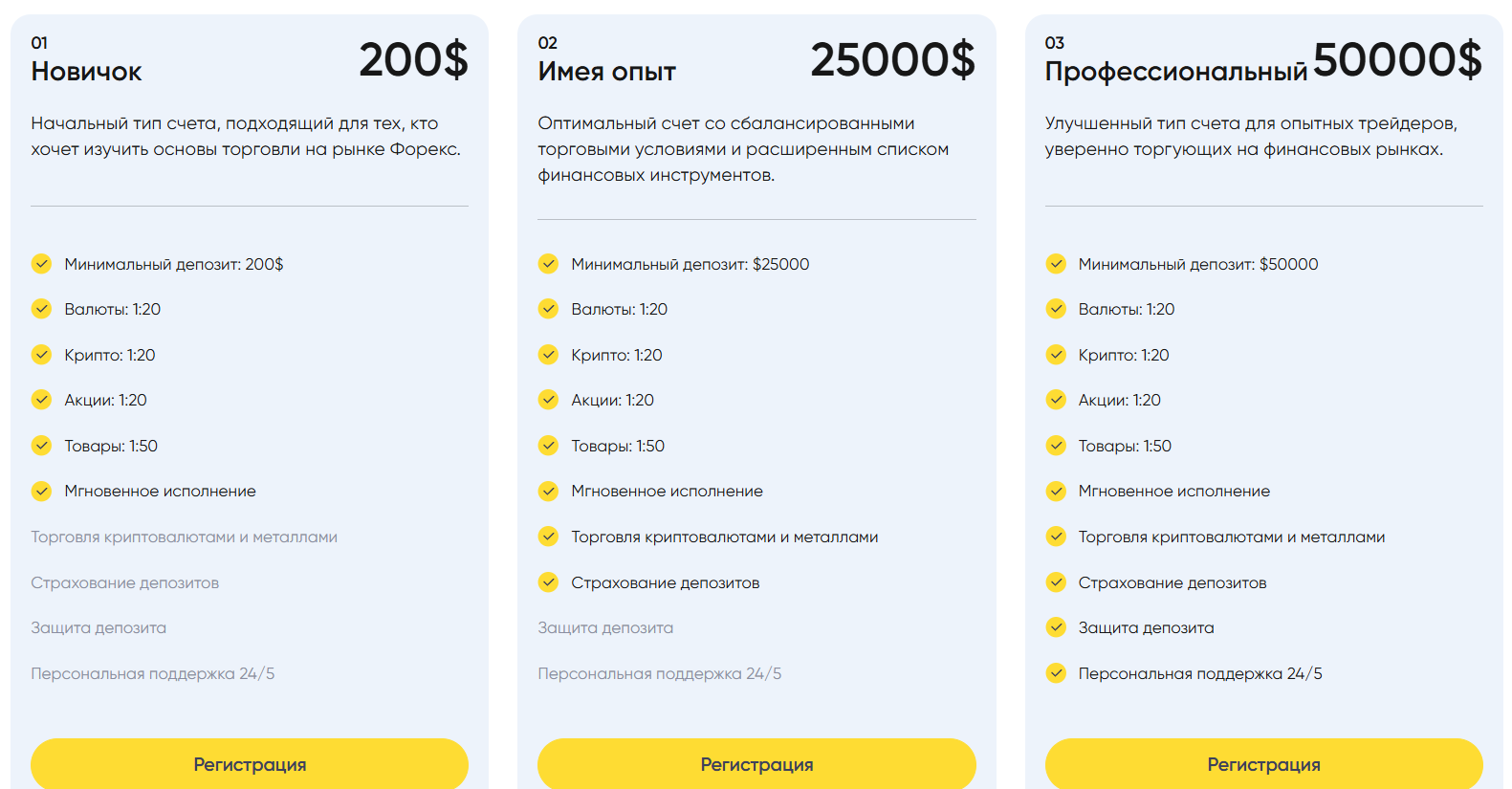Click the 25000$ price label
The height and width of the screenshot is (789, 1512).
point(893,59)
